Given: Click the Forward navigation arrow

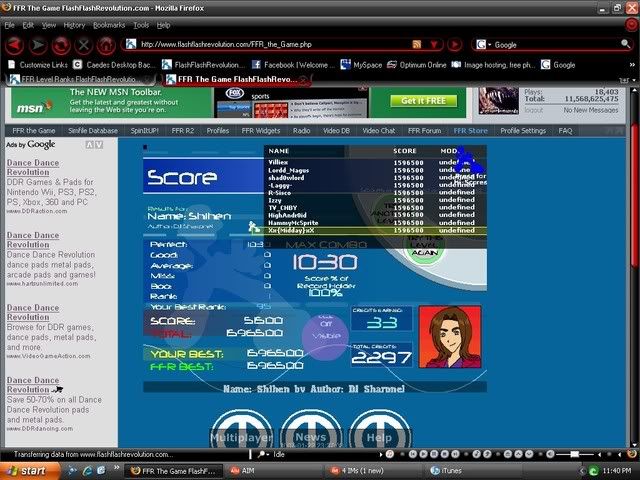Looking at the screenshot, I should 40,45.
